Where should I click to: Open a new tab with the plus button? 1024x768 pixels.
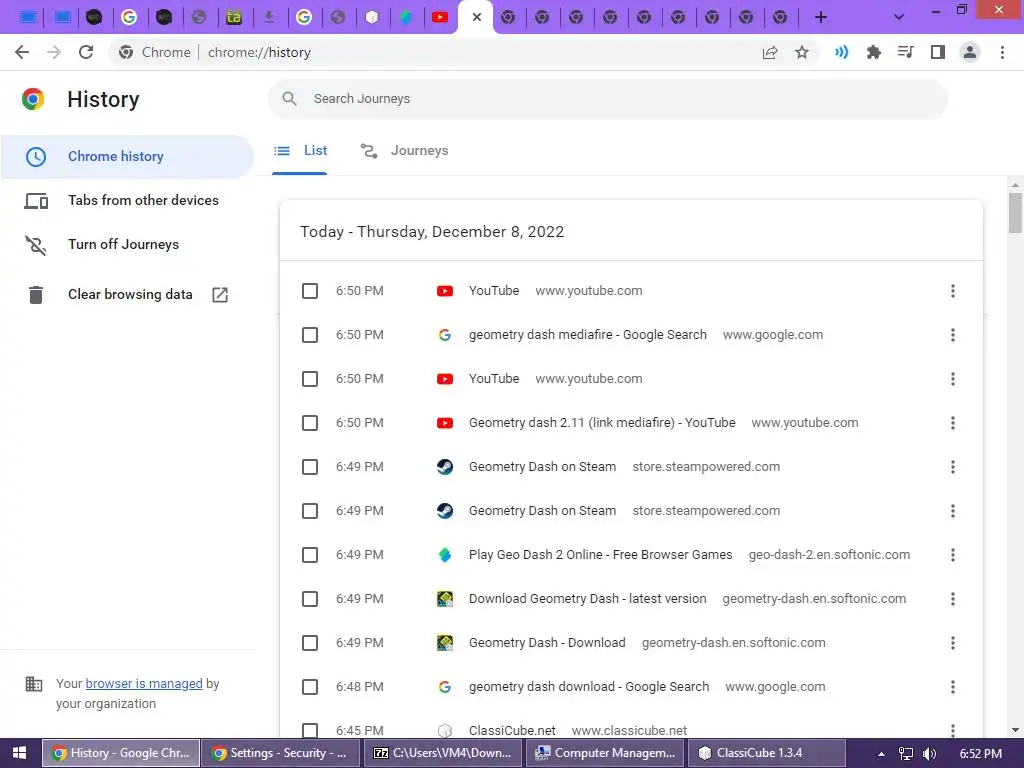pyautogui.click(x=821, y=18)
